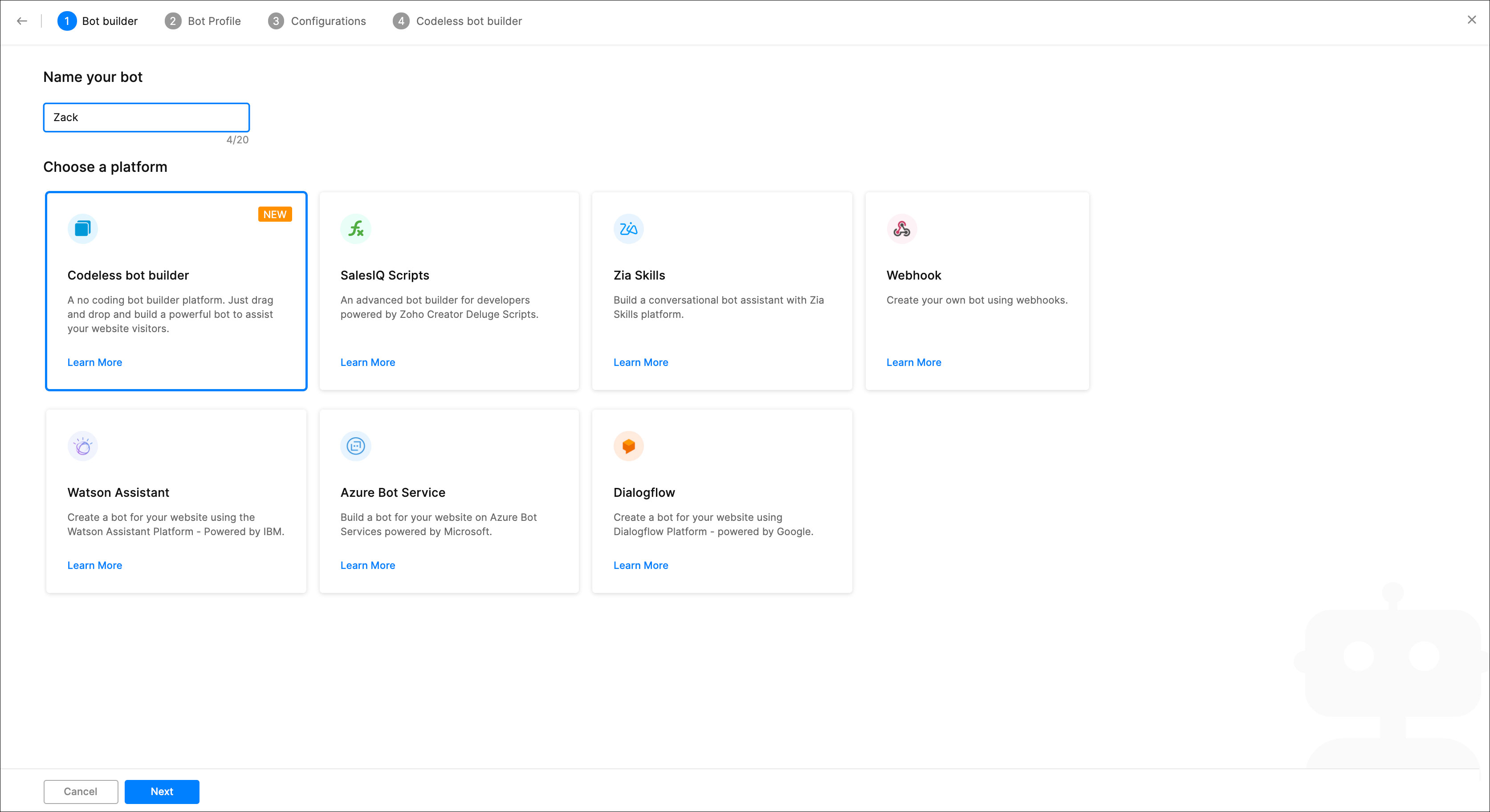Click the back arrow icon

point(22,21)
